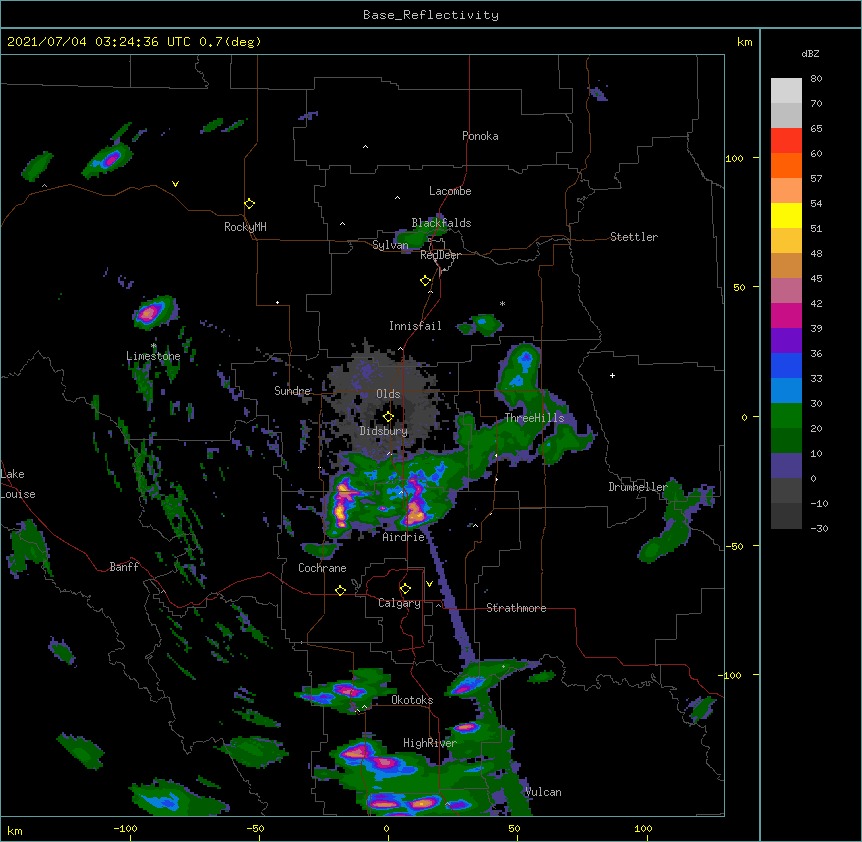Image resolution: width=862 pixels, height=842 pixels.
Task: Click the Okotoks town label
Action: pyautogui.click(x=412, y=700)
